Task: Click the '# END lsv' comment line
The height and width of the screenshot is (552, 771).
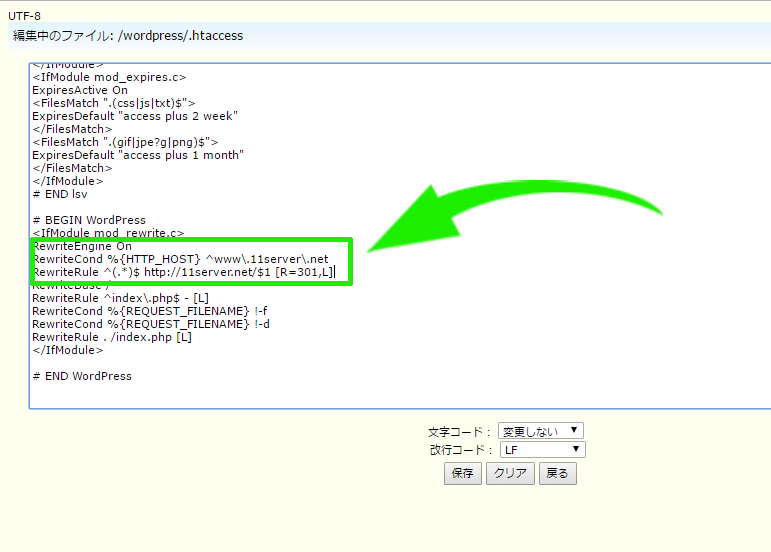Action: coord(60,194)
